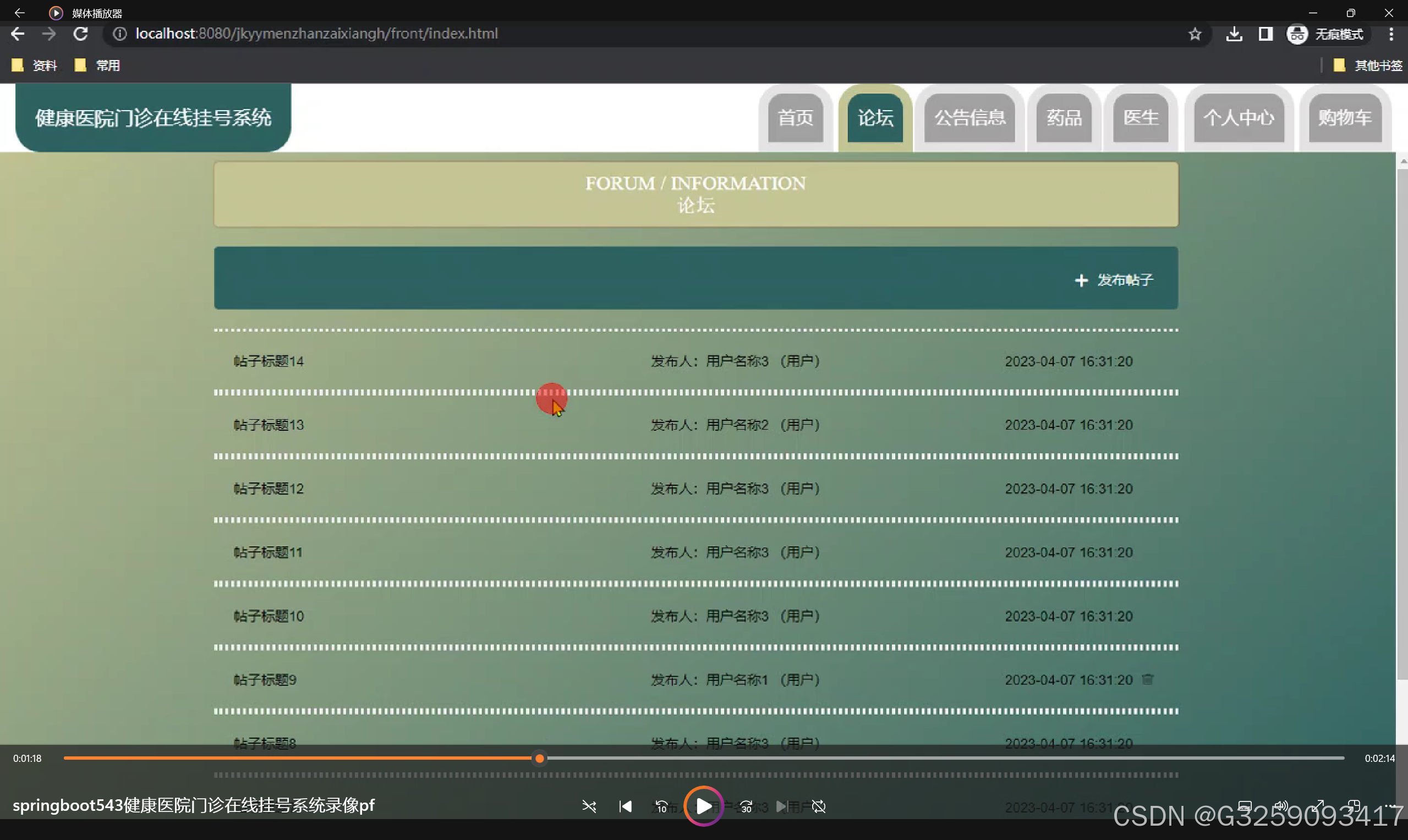Image resolution: width=1408 pixels, height=840 pixels.
Task: Toggle repeat mode icon
Action: point(819,806)
